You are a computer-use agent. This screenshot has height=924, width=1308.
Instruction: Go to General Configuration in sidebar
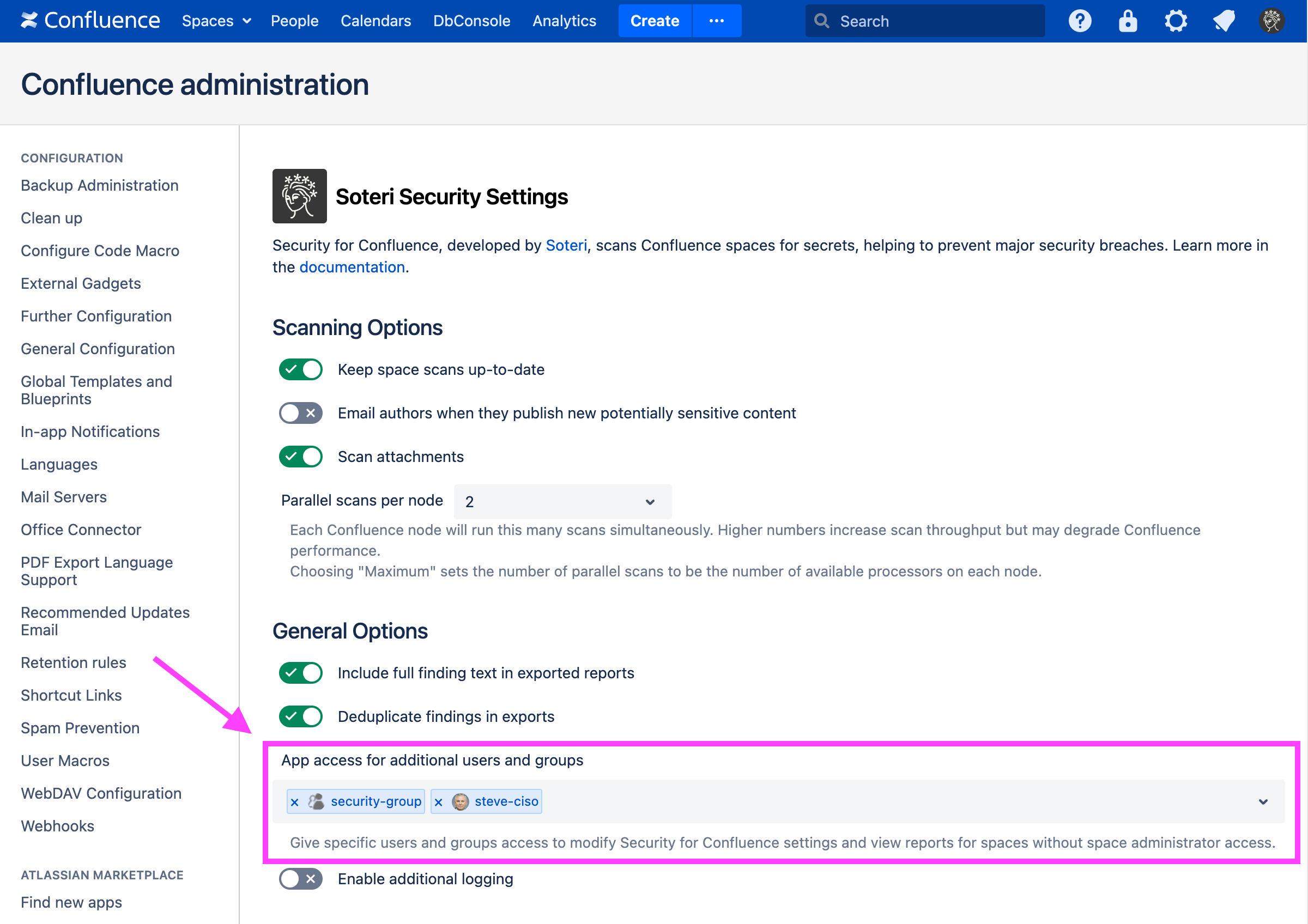tap(98, 349)
